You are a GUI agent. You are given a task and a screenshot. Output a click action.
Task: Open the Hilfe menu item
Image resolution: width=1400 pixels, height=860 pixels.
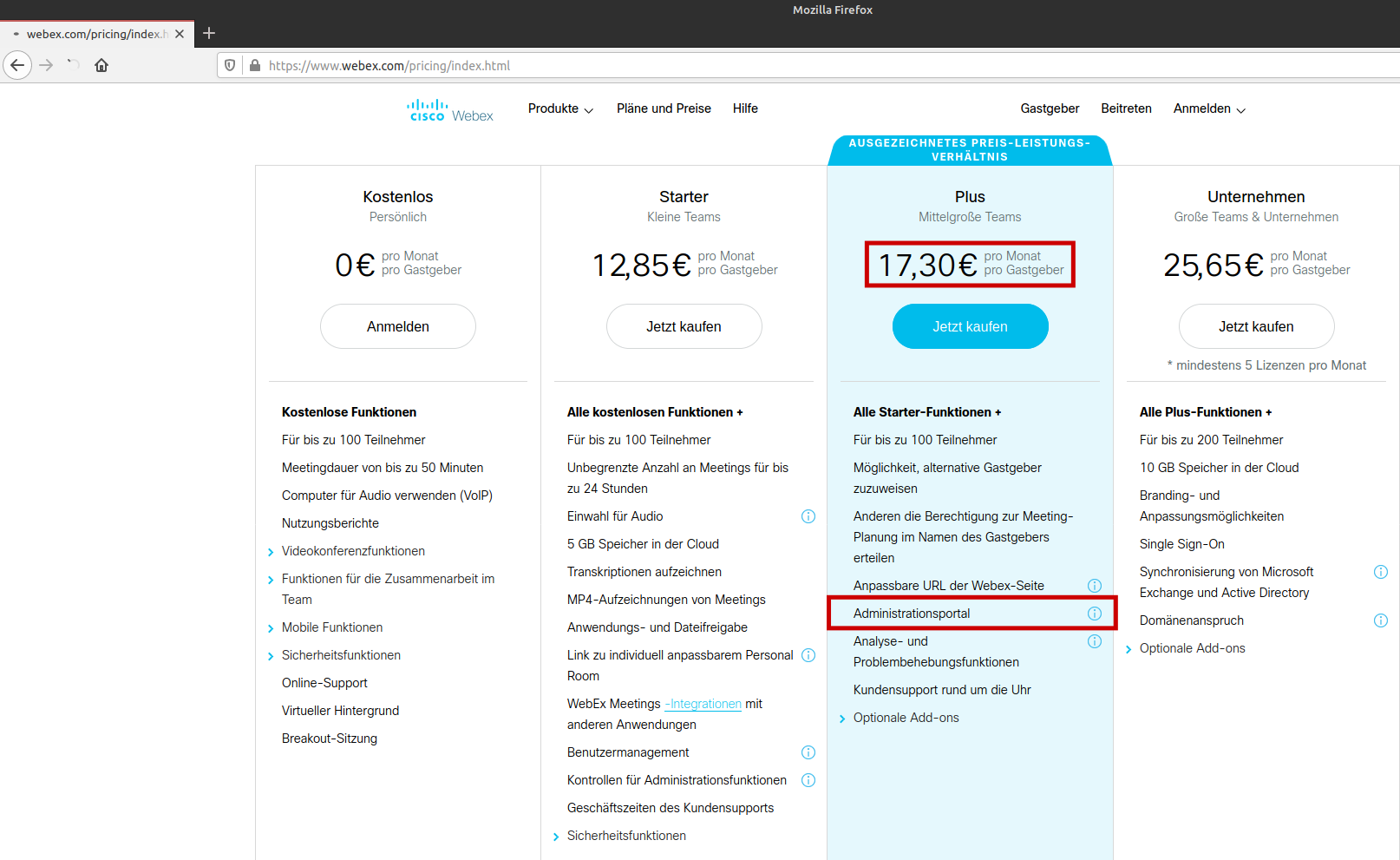[745, 108]
